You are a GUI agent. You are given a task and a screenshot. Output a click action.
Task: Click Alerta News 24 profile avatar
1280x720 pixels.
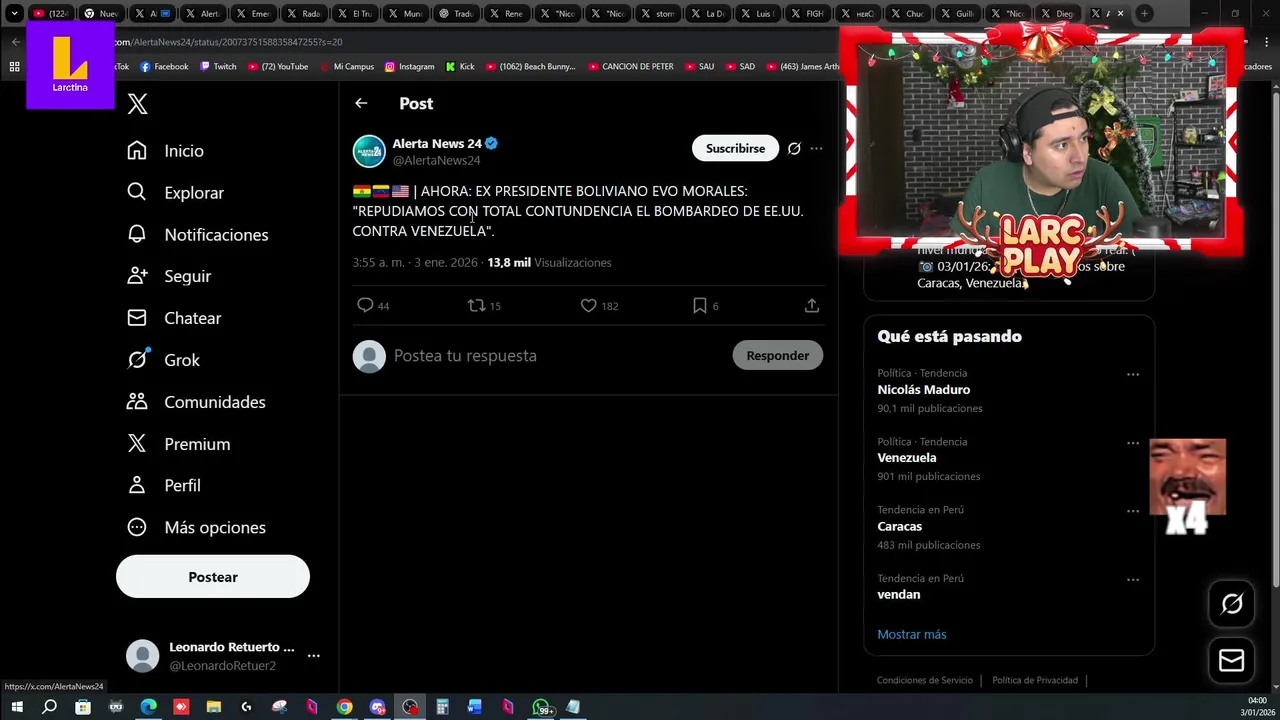(369, 151)
